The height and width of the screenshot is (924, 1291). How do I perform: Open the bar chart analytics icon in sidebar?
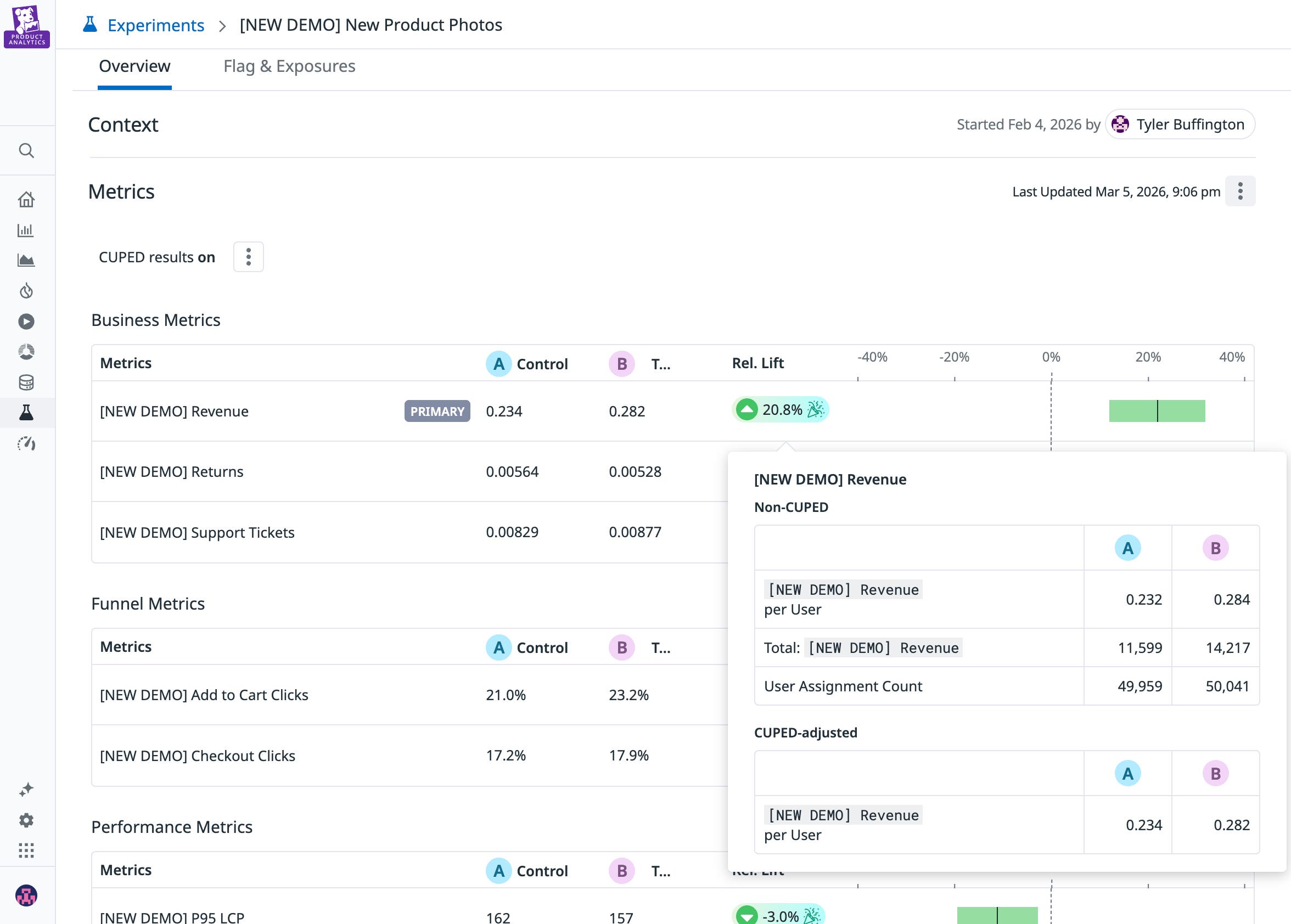tap(27, 230)
